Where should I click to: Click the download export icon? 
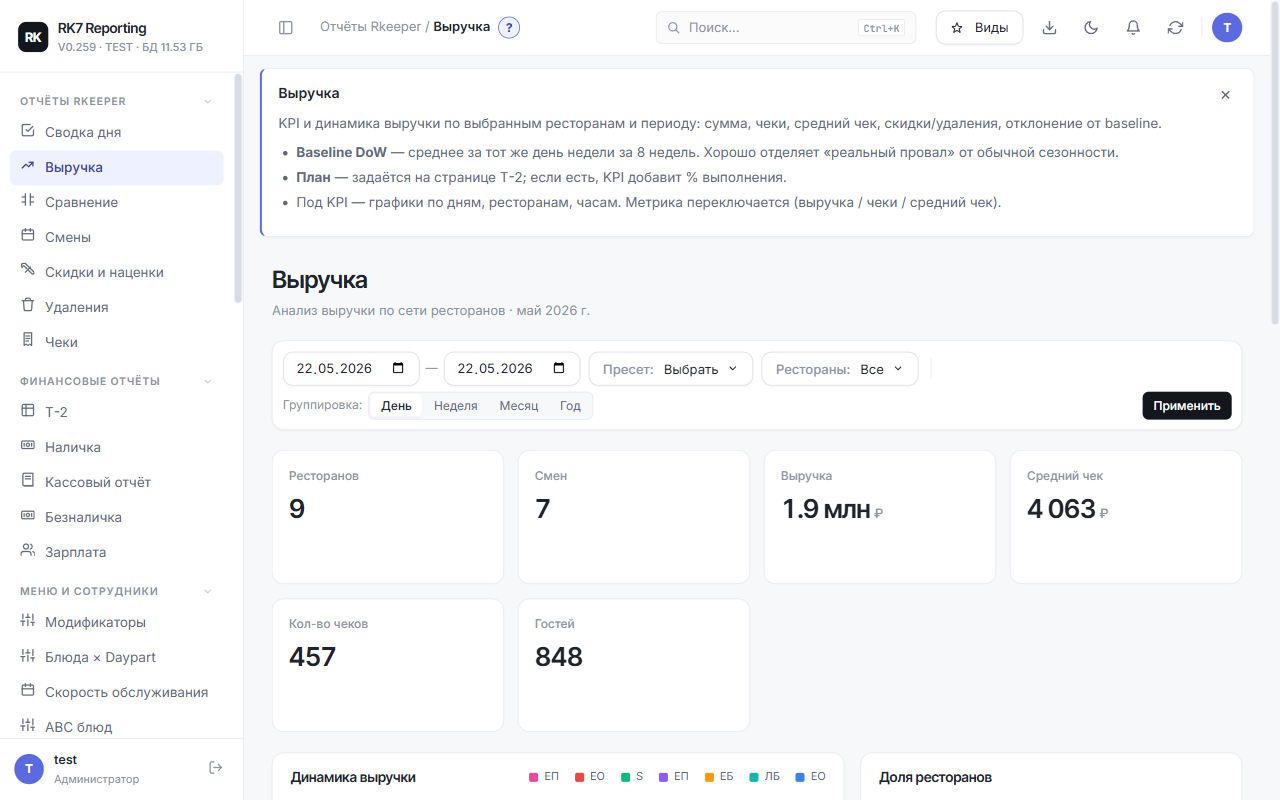pos(1049,28)
